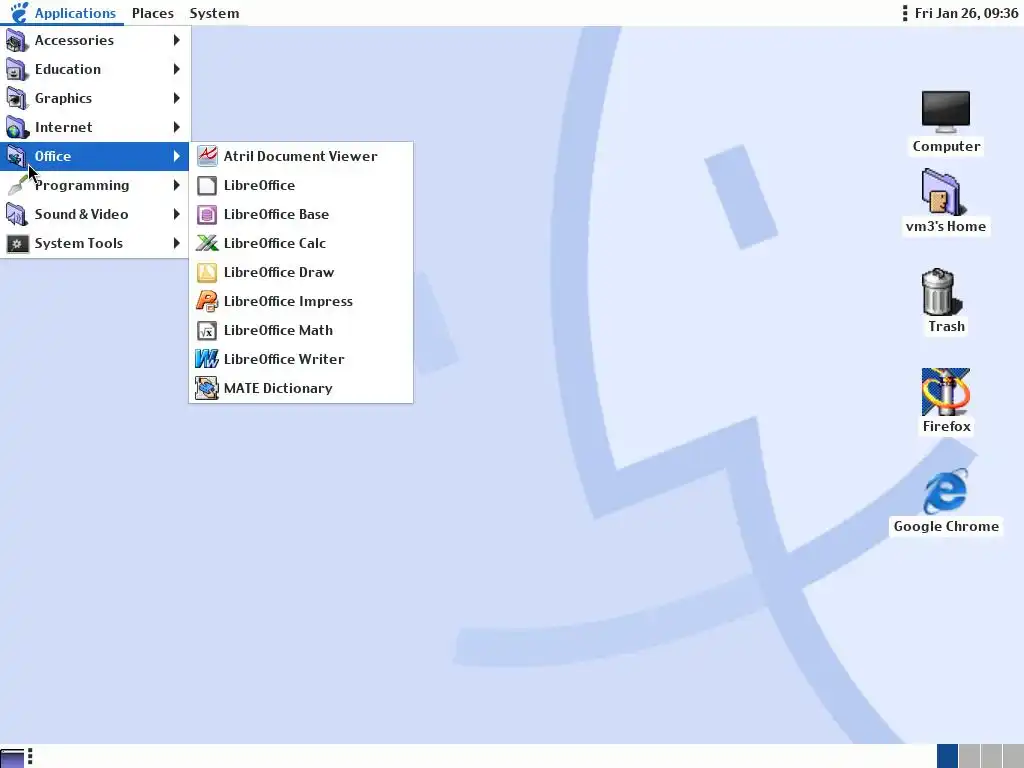Select the Firefox desktop icon
Screen dimensions: 1024x768
coord(946,392)
